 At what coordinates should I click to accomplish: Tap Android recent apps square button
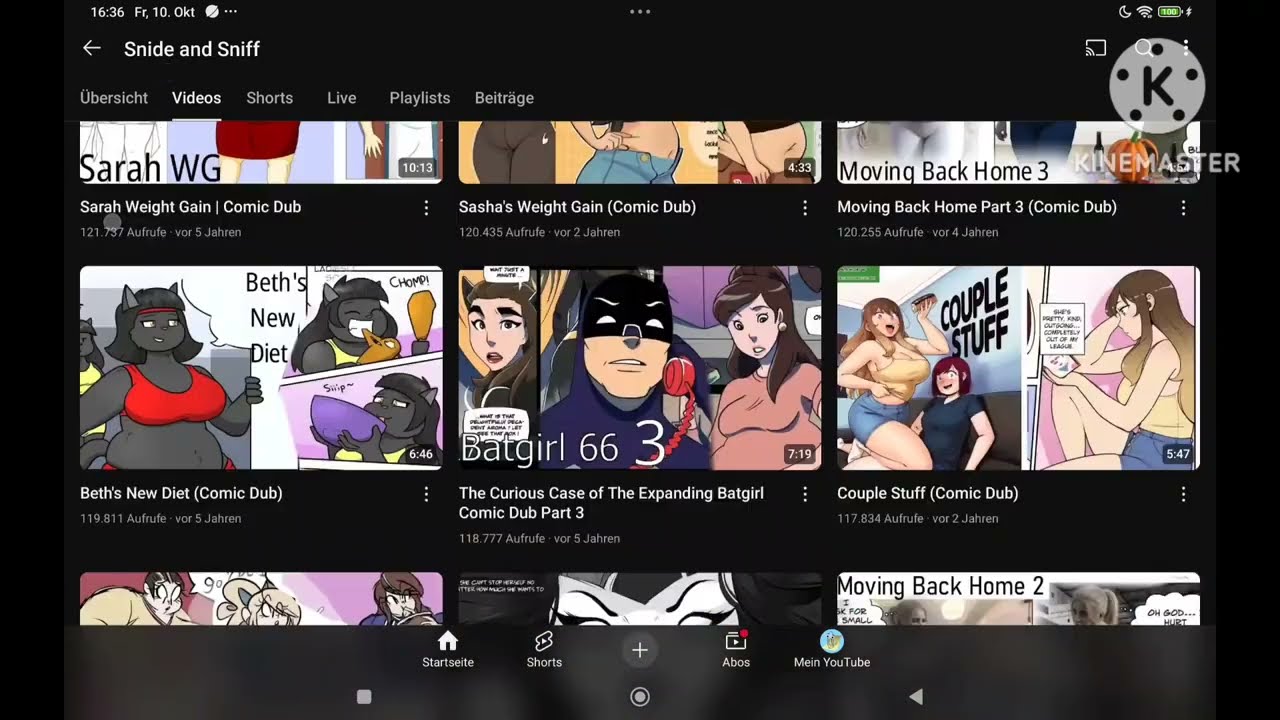(x=364, y=697)
